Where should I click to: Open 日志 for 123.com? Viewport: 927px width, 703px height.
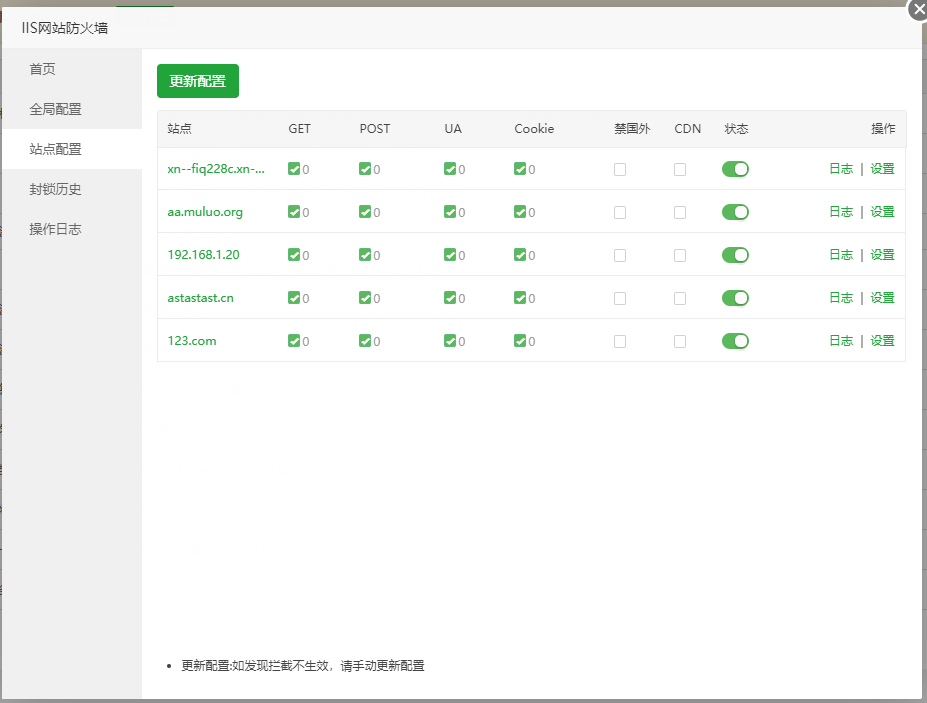841,341
